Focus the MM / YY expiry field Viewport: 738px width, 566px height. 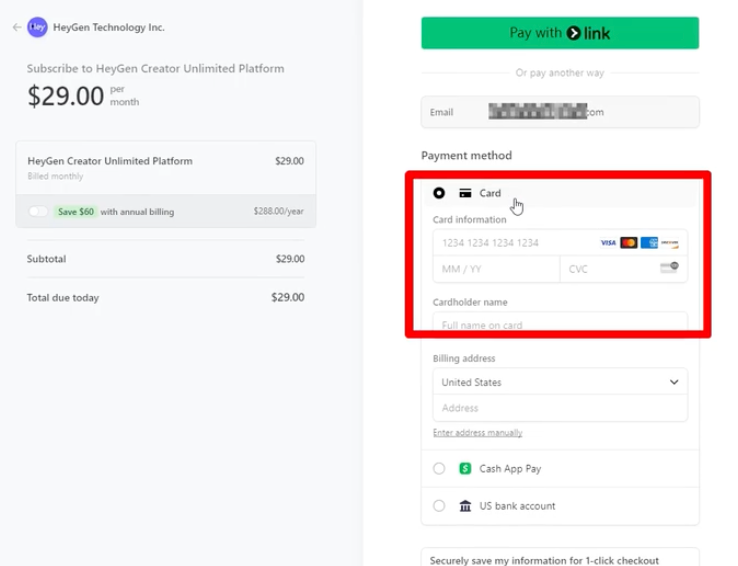[497, 269]
